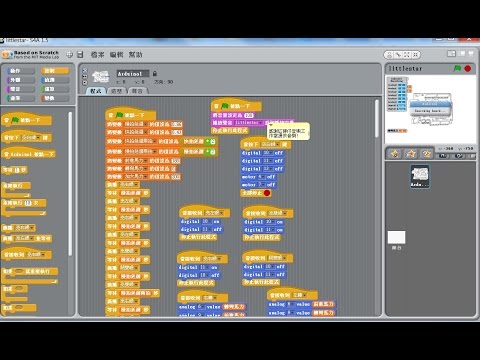Open key dropdown on scripts-area 當按下 hat block
The image size is (480, 360).
point(270,144)
